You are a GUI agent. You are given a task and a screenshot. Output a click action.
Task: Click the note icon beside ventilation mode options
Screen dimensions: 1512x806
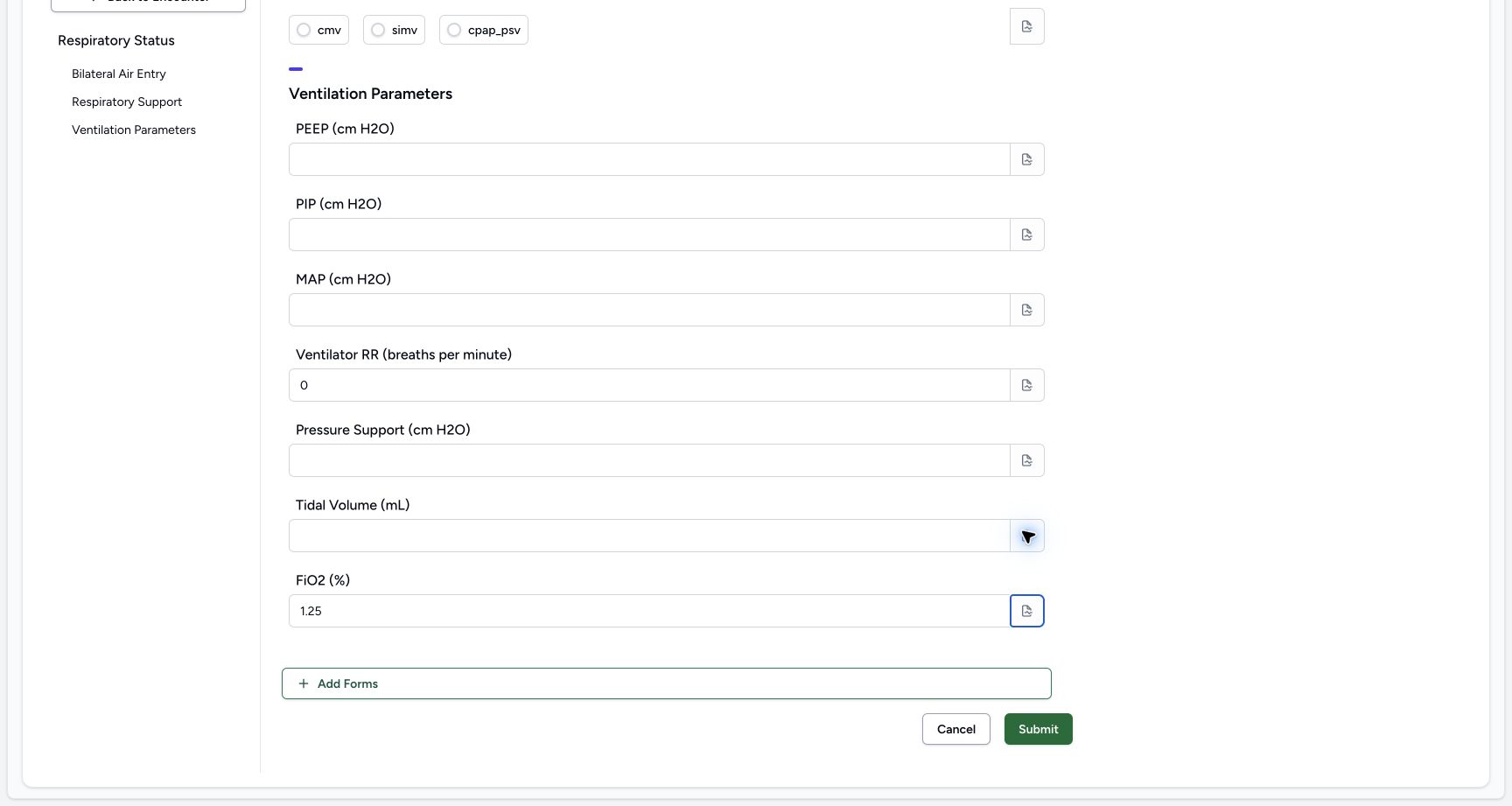tap(1027, 26)
